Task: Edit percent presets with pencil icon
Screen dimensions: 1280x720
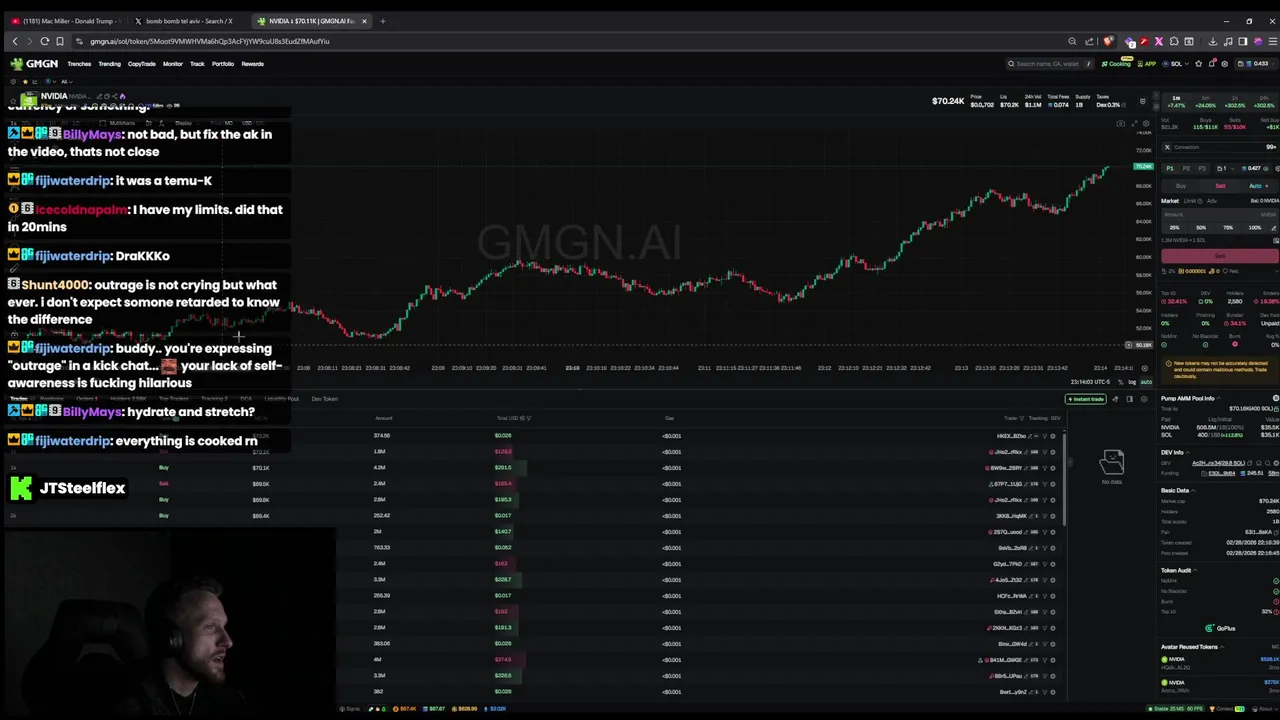Action: pyautogui.click(x=1274, y=228)
